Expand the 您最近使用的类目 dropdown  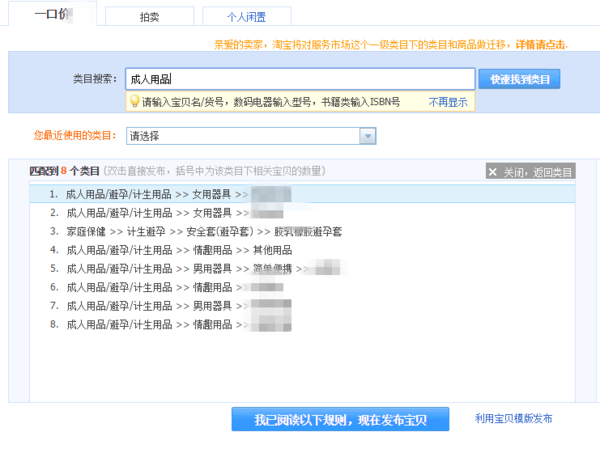point(367,136)
